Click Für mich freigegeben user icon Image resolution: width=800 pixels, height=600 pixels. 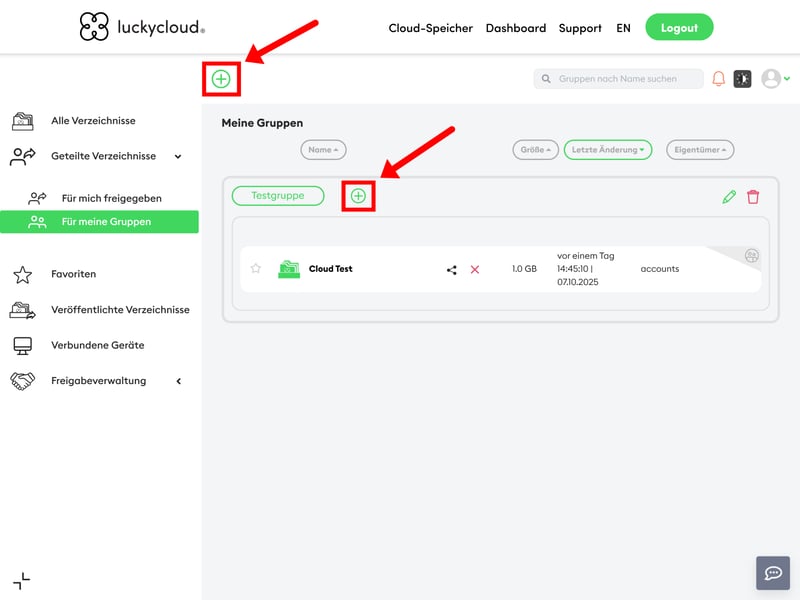coord(37,198)
